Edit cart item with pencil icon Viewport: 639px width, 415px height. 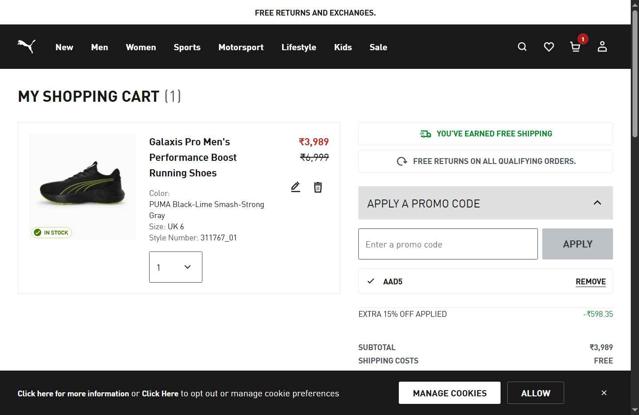pos(296,187)
